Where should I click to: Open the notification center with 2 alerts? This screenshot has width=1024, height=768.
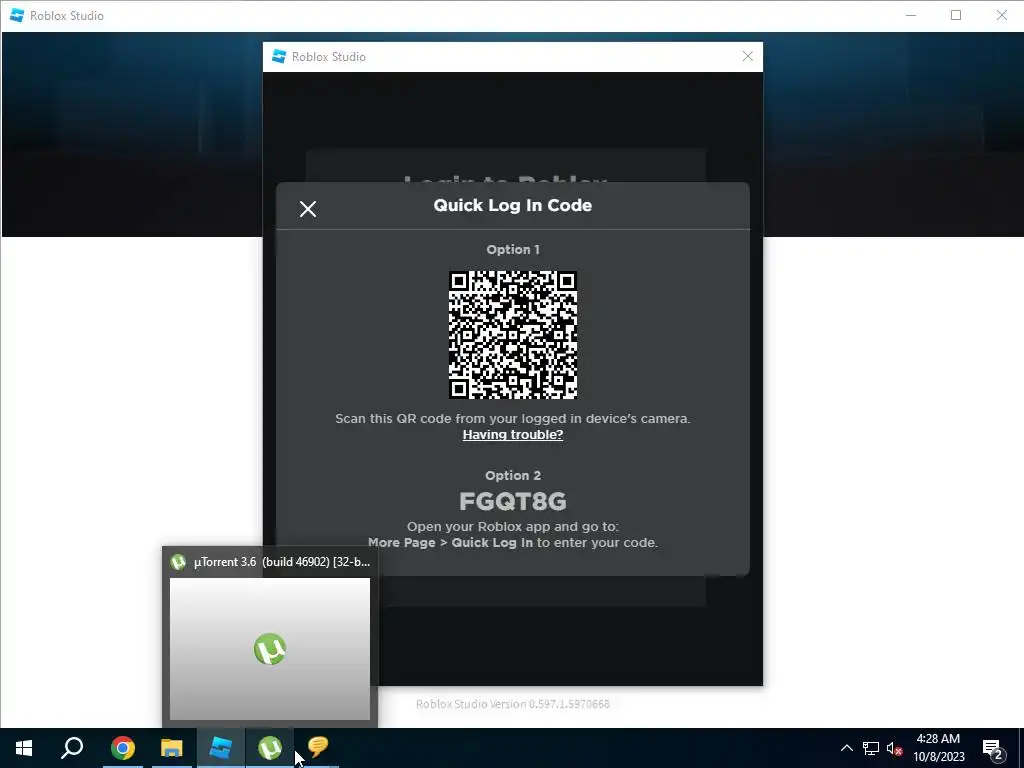[993, 749]
